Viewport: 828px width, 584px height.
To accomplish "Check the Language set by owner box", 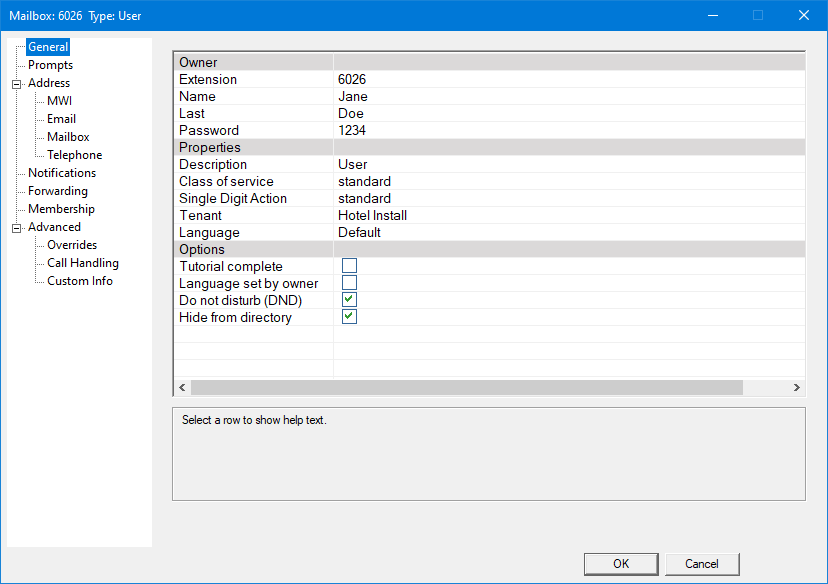I will (x=349, y=283).
